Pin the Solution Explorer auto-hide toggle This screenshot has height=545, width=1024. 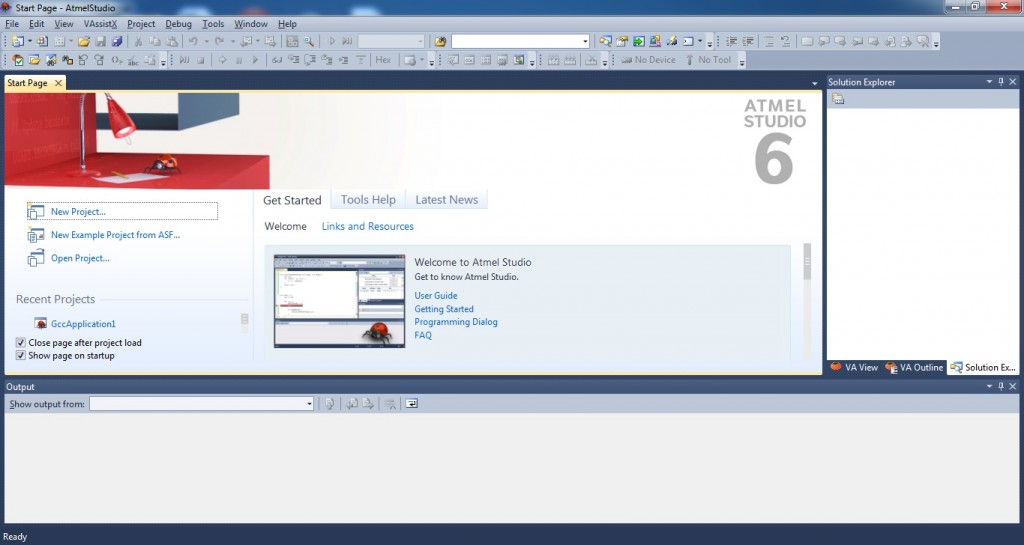(x=1001, y=82)
